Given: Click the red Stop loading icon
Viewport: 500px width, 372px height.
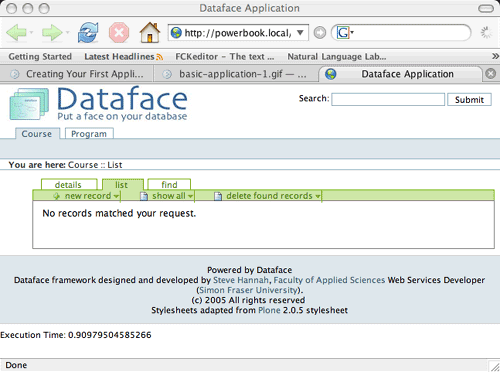Looking at the screenshot, I should pyautogui.click(x=119, y=33).
